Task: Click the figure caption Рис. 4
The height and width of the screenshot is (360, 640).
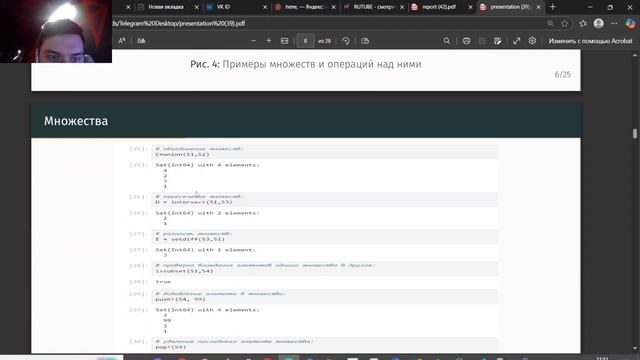Action: pos(306,64)
